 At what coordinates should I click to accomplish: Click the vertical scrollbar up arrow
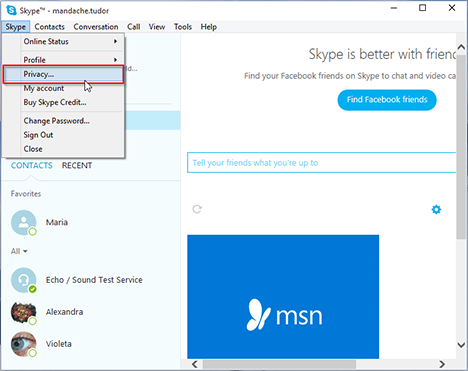coord(461,47)
